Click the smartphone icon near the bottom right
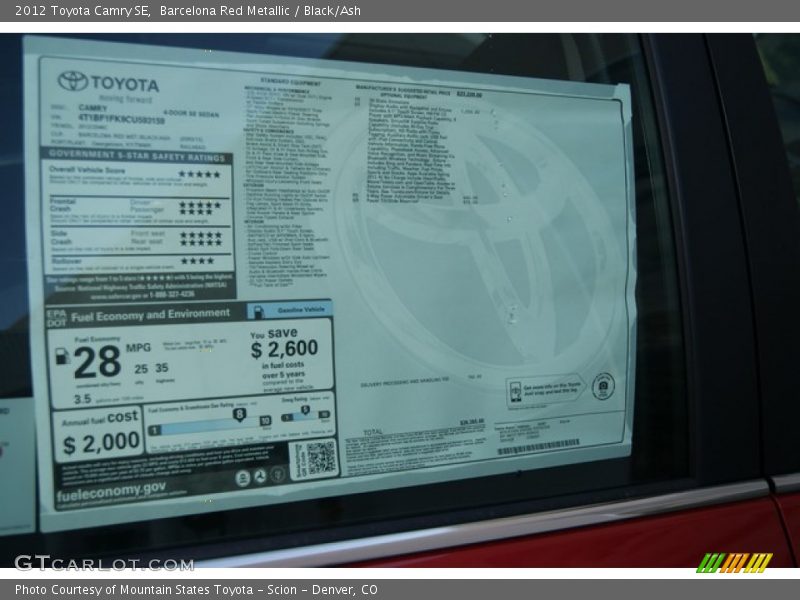800x600 pixels. tap(514, 391)
